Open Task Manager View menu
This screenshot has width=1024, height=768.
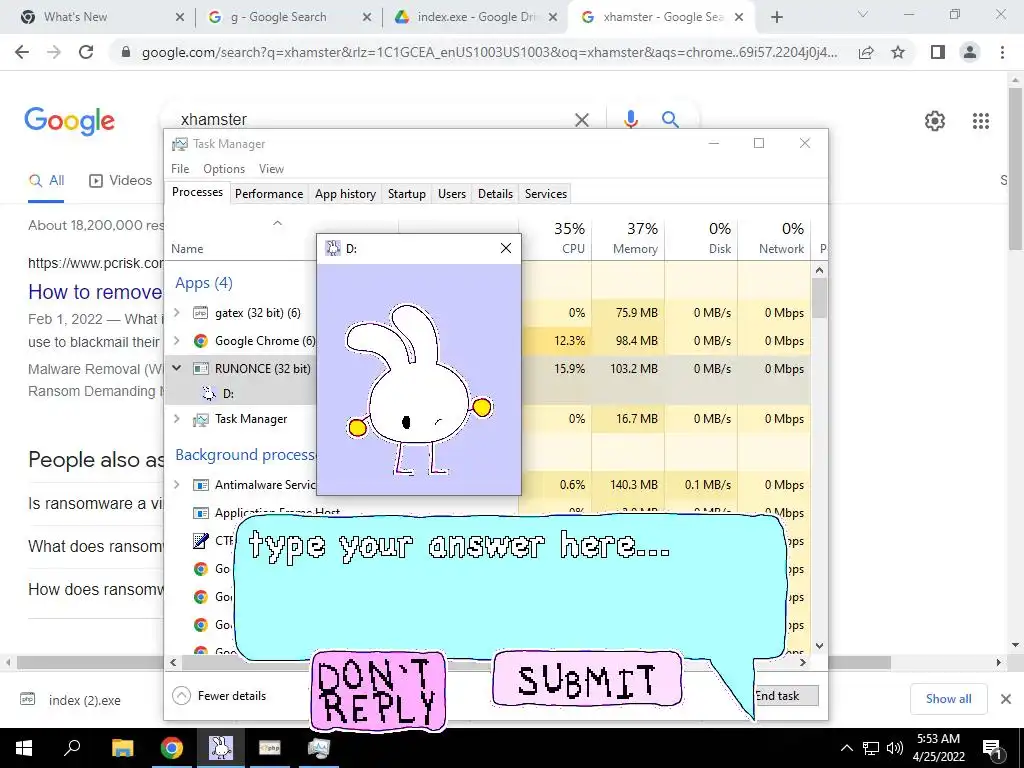[x=271, y=168]
